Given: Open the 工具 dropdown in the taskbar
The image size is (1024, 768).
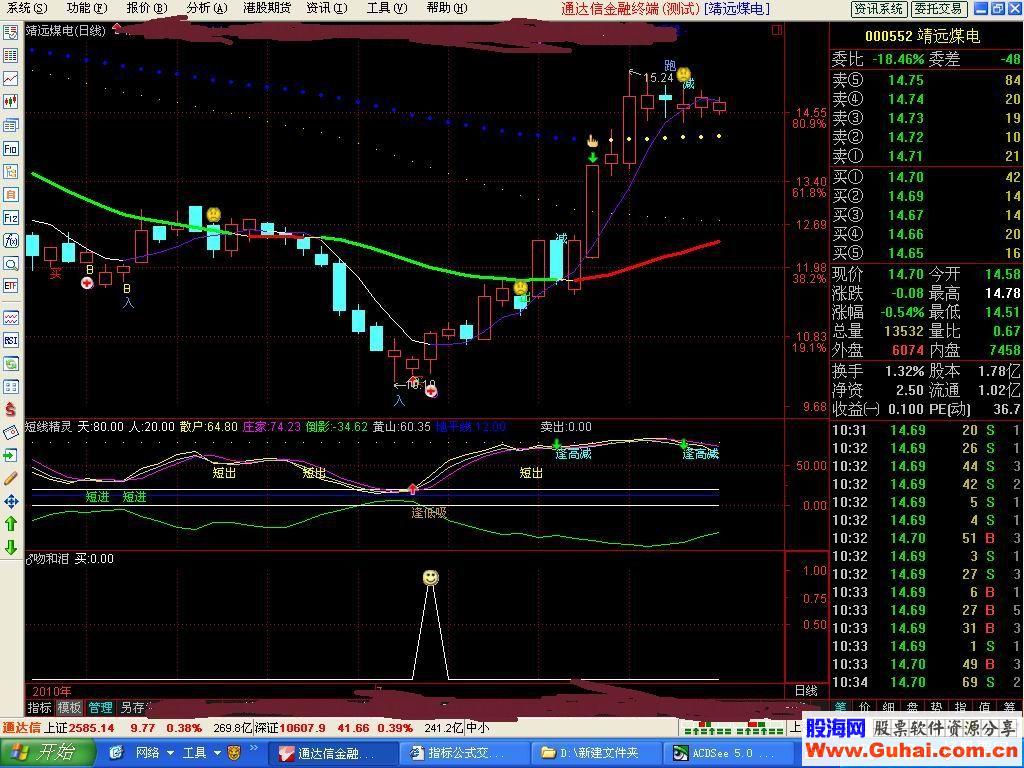Looking at the screenshot, I should [x=202, y=753].
